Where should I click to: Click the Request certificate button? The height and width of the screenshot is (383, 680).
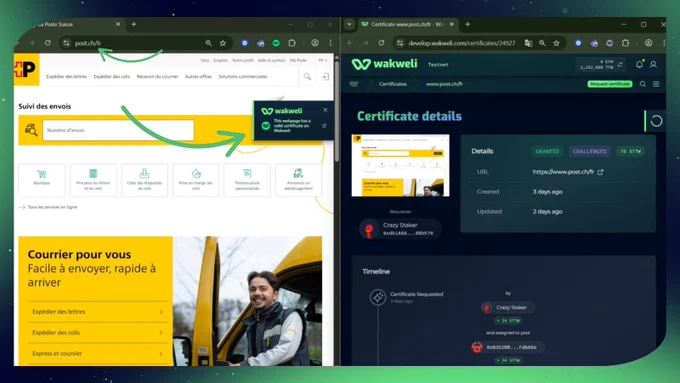coord(610,84)
